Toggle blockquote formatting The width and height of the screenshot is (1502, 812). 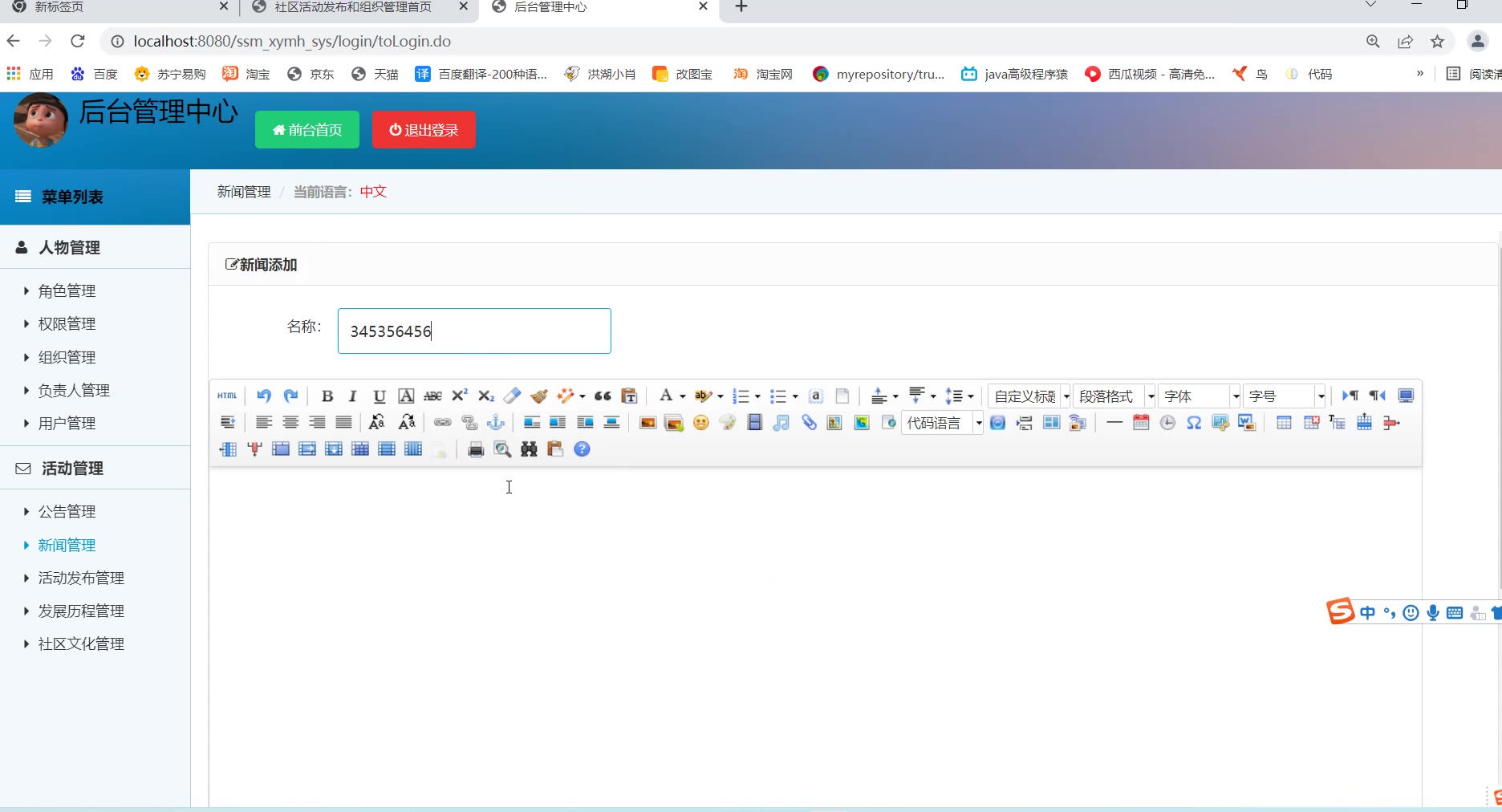pyautogui.click(x=603, y=396)
